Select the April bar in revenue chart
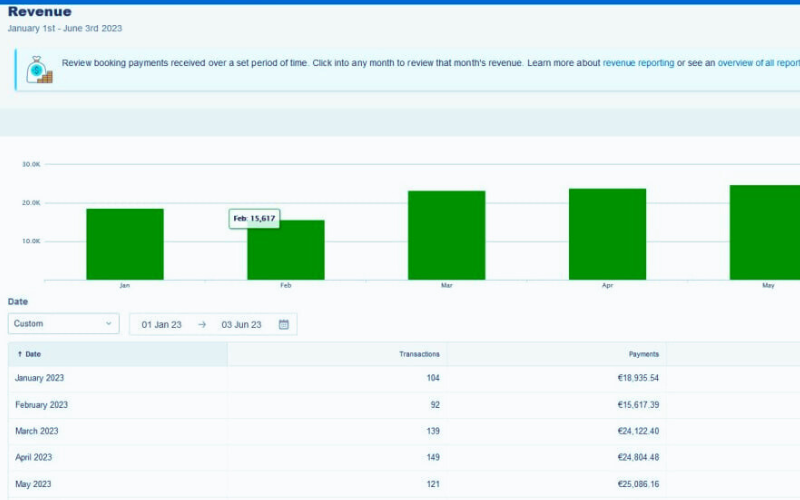The width and height of the screenshot is (800, 500). tap(607, 234)
